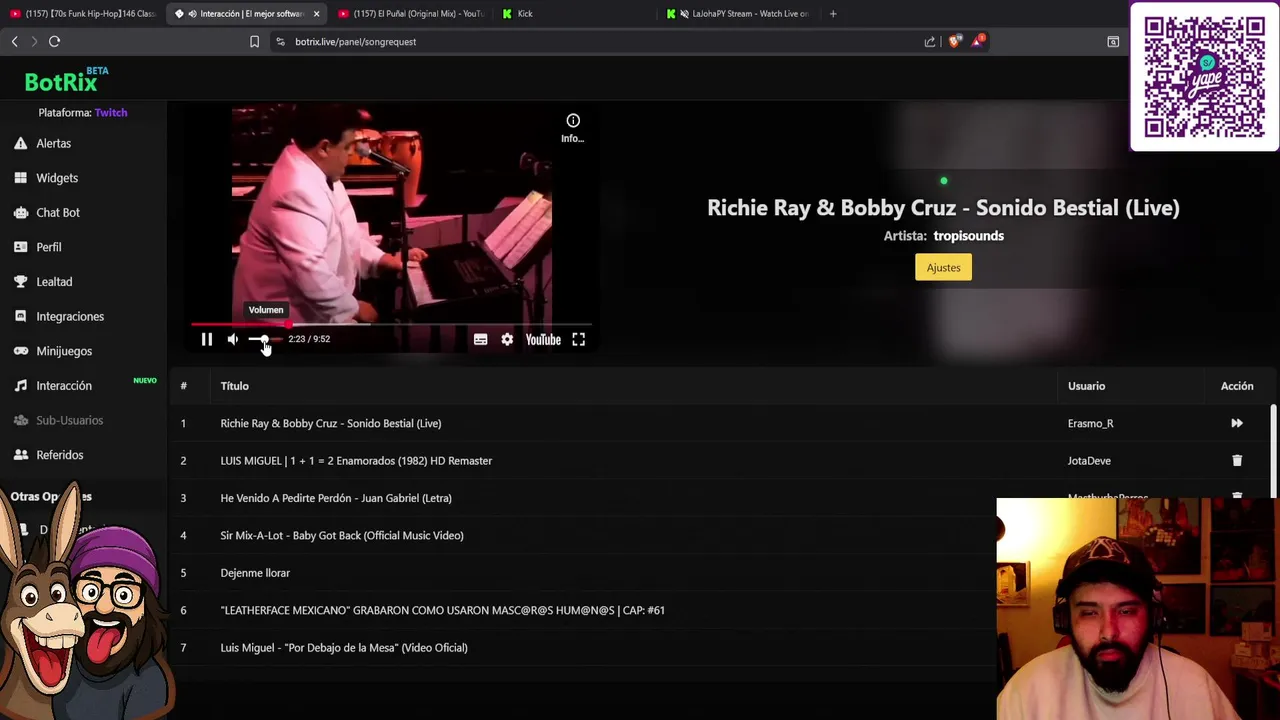Click the Título column header
1280x720 pixels.
(234, 386)
